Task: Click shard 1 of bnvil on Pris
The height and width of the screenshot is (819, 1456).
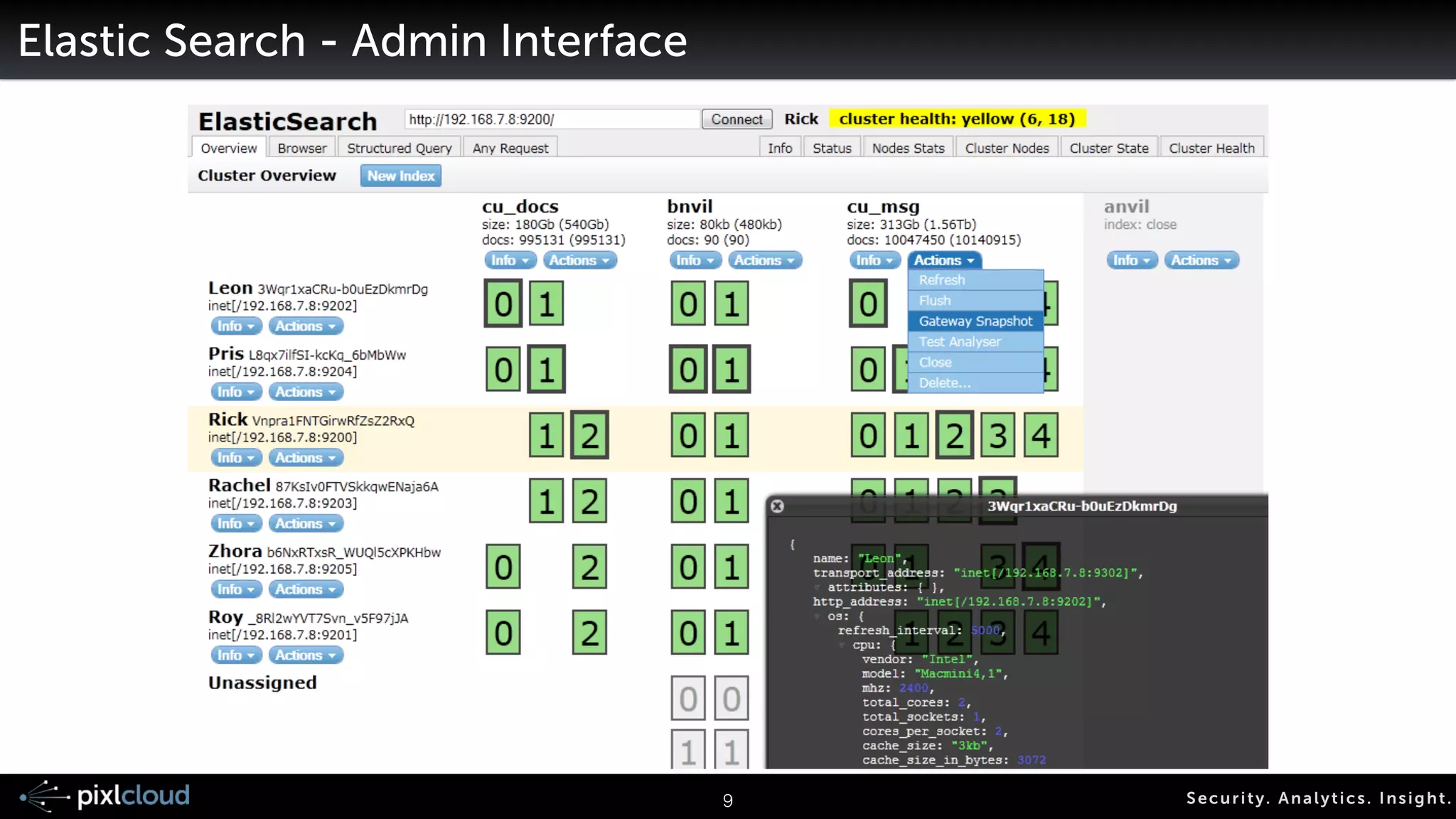Action: (732, 370)
